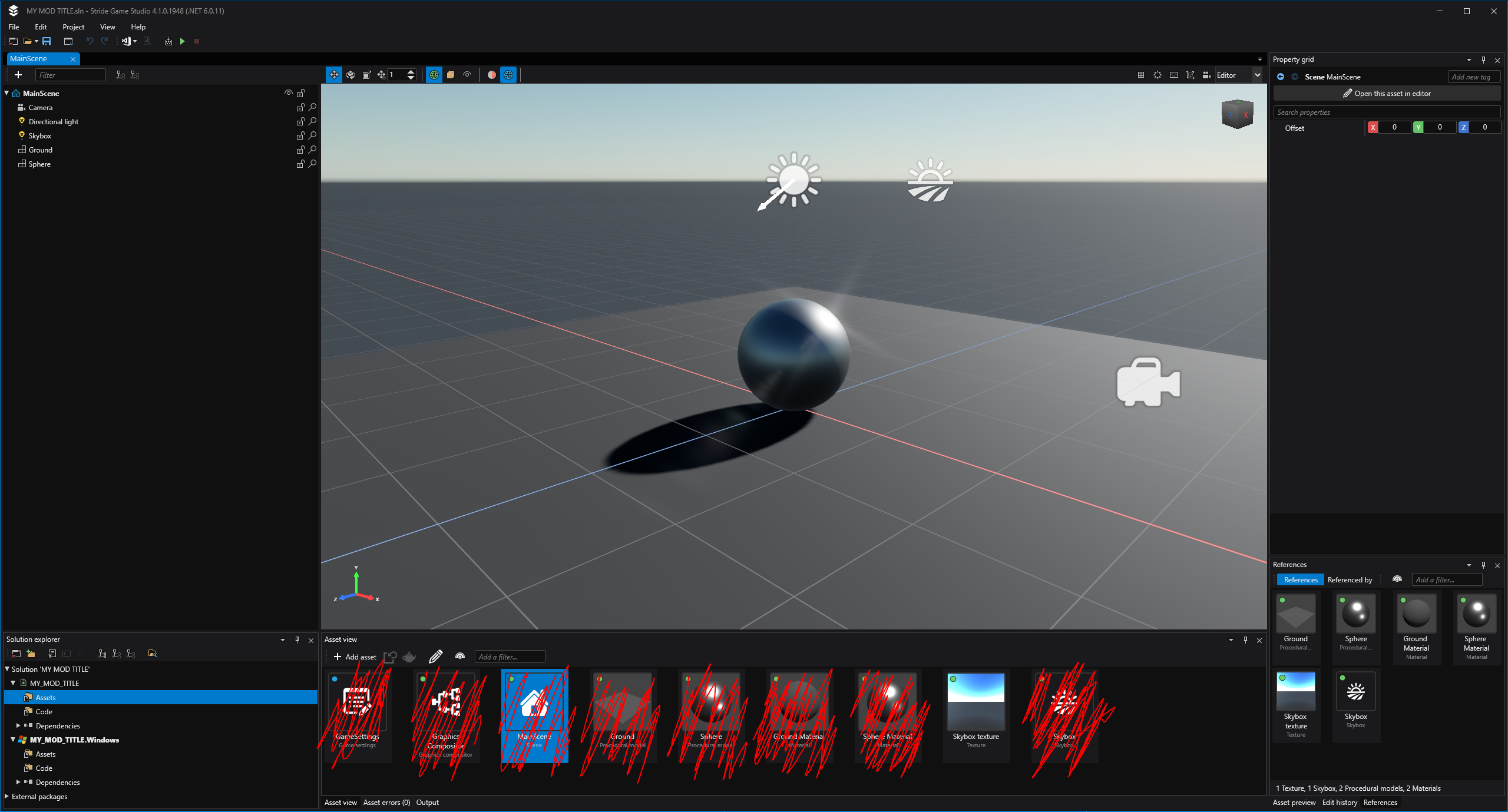
Task: Toggle the snapping icon next to the value field
Action: (x=381, y=75)
